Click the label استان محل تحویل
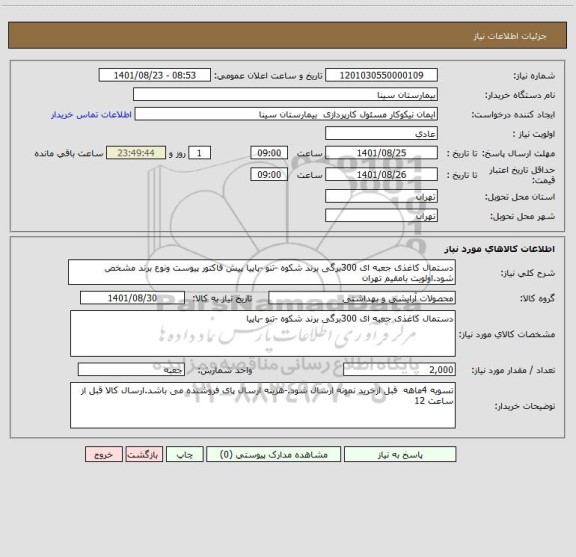Image resolution: width=576 pixels, height=557 pixels. point(520,197)
